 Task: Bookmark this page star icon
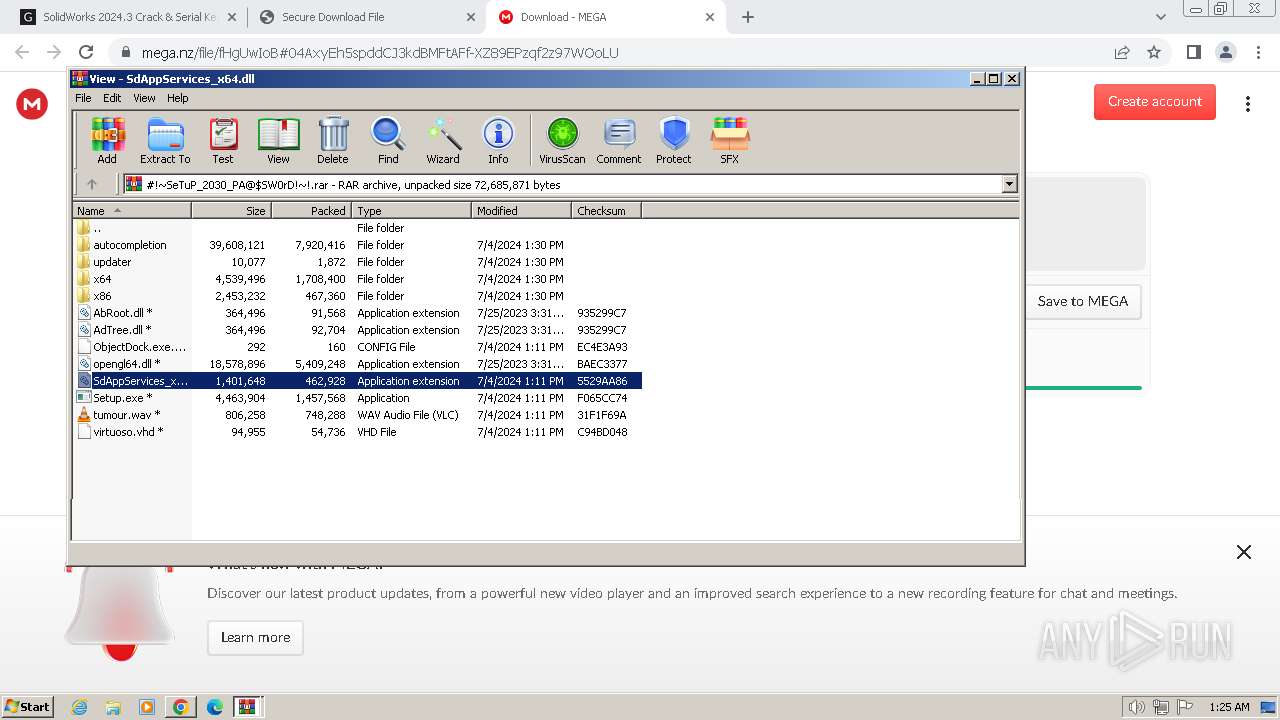pos(1154,52)
